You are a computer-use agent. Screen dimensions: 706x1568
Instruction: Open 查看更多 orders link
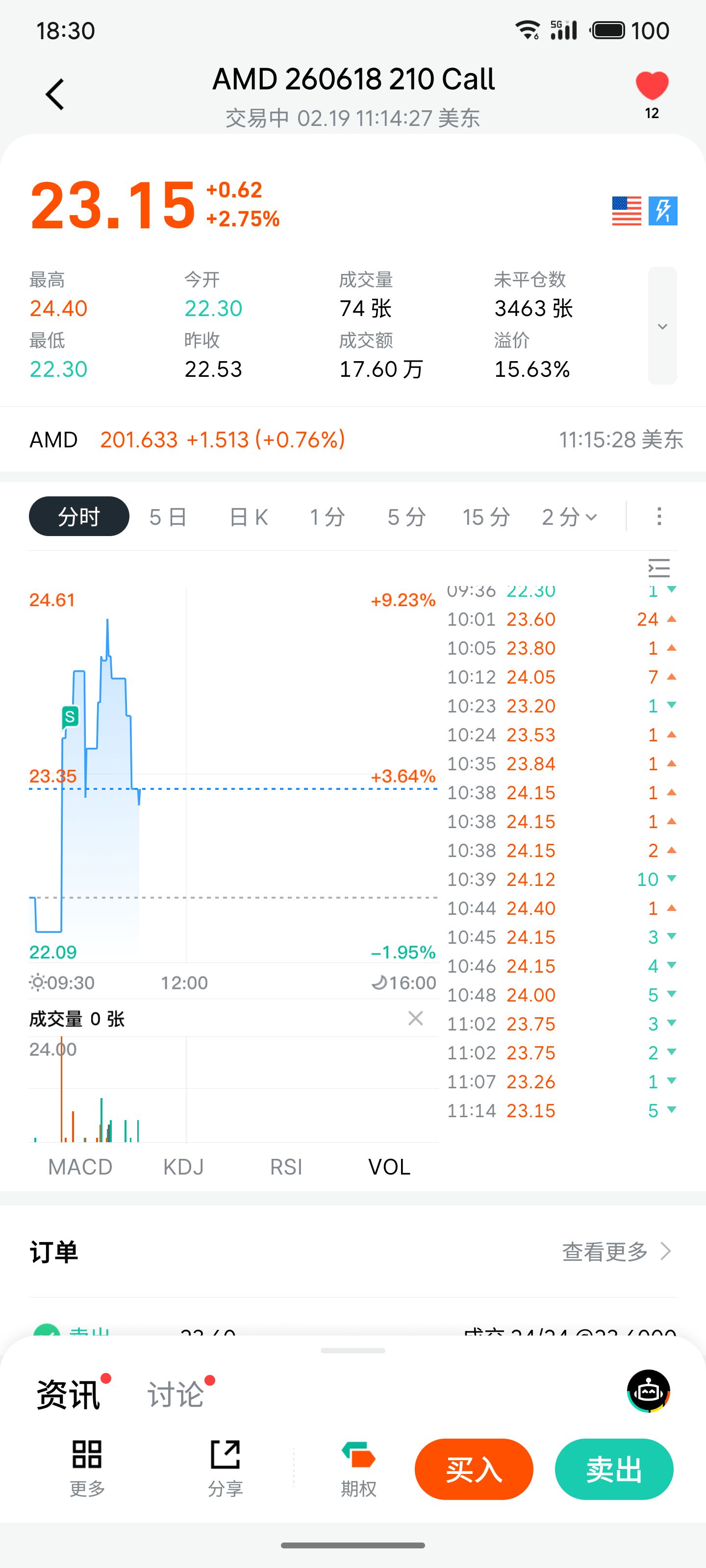pos(616,1251)
